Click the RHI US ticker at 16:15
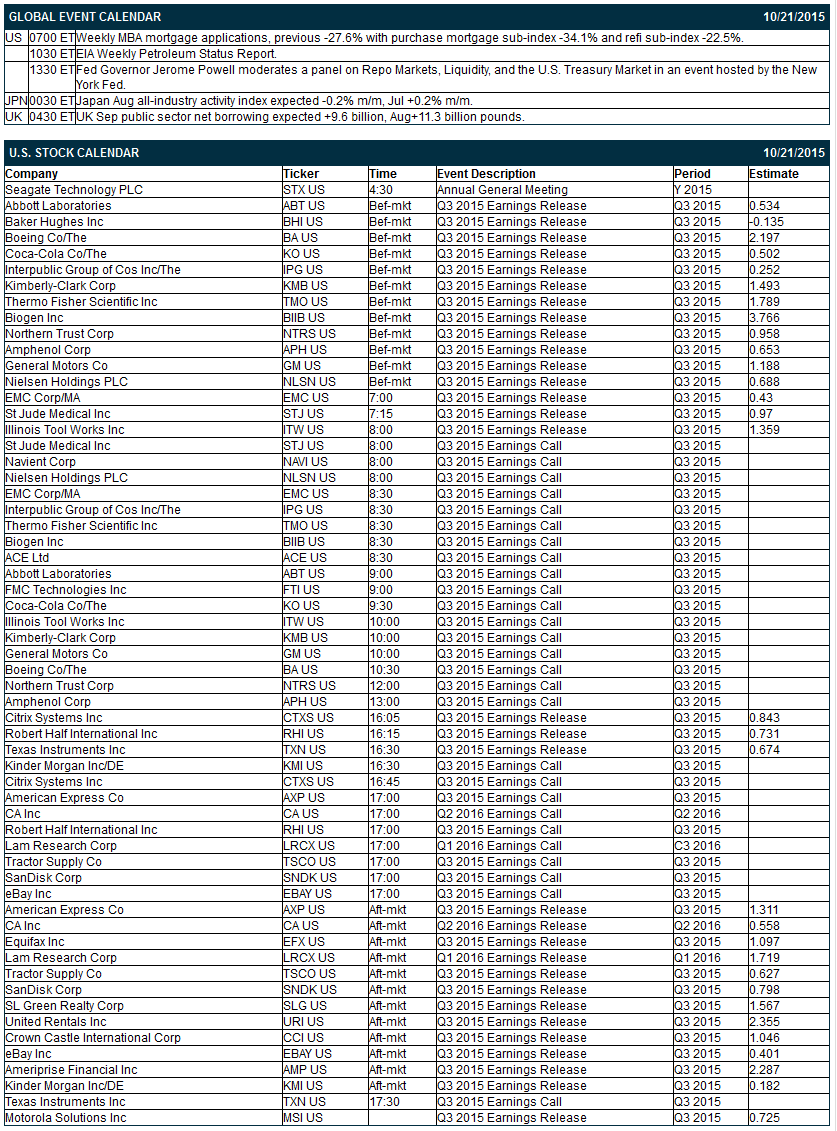This screenshot has width=837, height=1131. (x=303, y=734)
